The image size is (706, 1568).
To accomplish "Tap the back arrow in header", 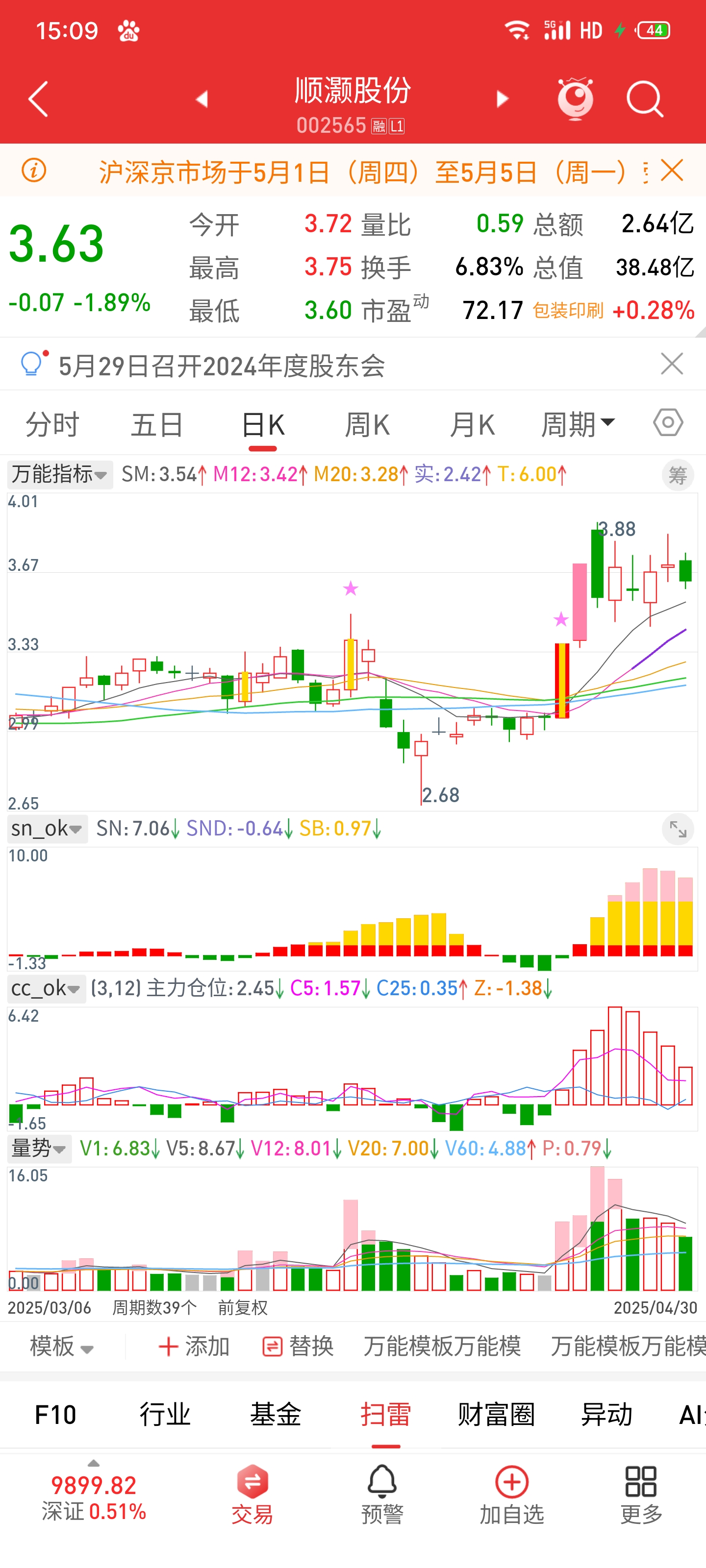I will tap(38, 98).
